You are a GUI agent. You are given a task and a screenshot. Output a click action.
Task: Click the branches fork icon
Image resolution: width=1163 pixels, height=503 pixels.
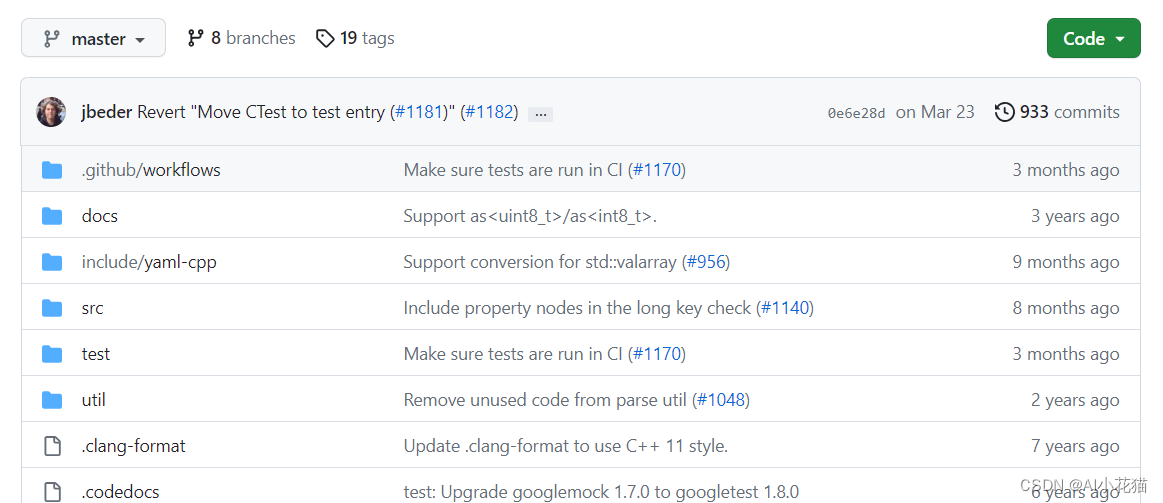coord(196,38)
